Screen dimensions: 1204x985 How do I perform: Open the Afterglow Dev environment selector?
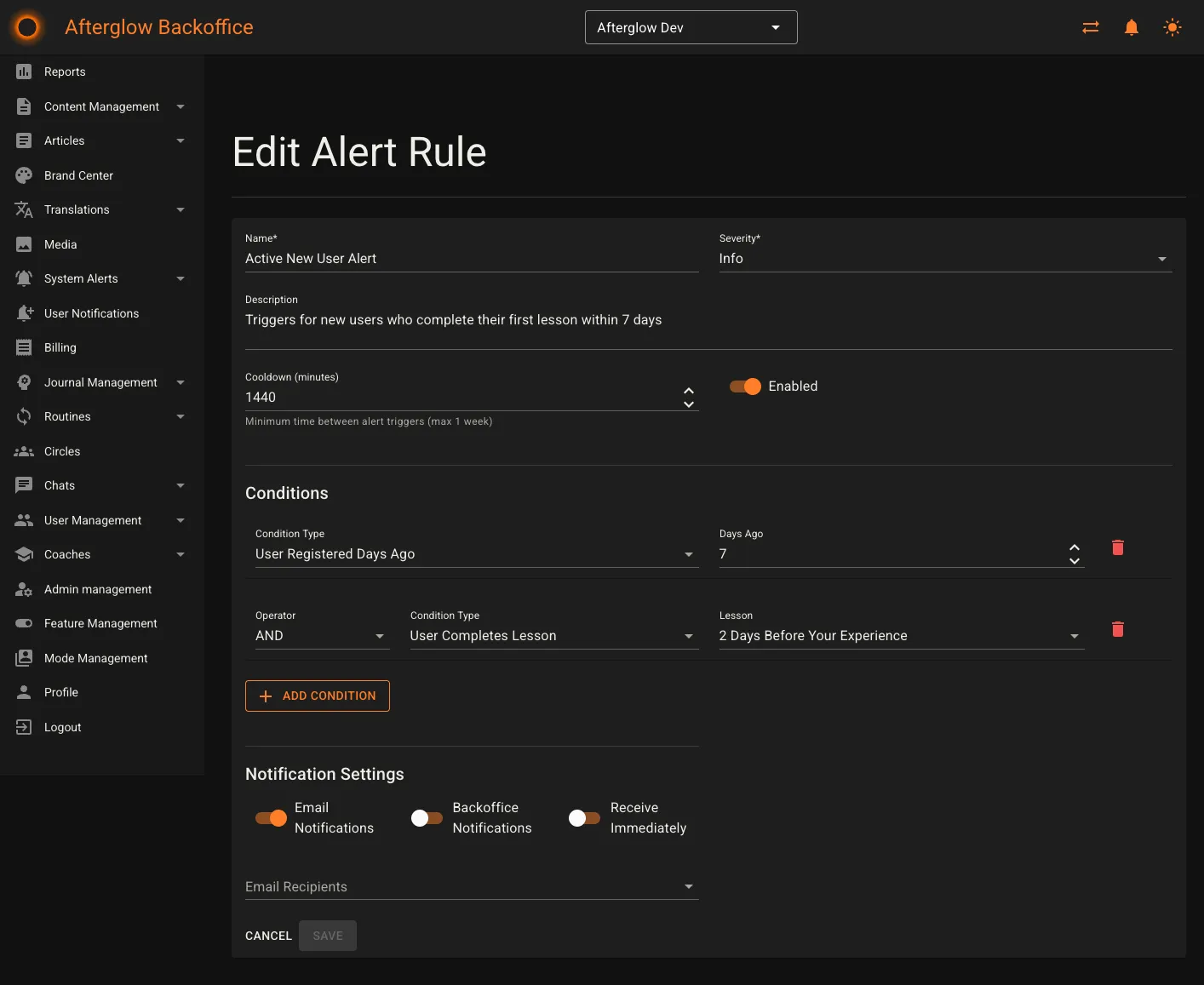click(x=690, y=26)
